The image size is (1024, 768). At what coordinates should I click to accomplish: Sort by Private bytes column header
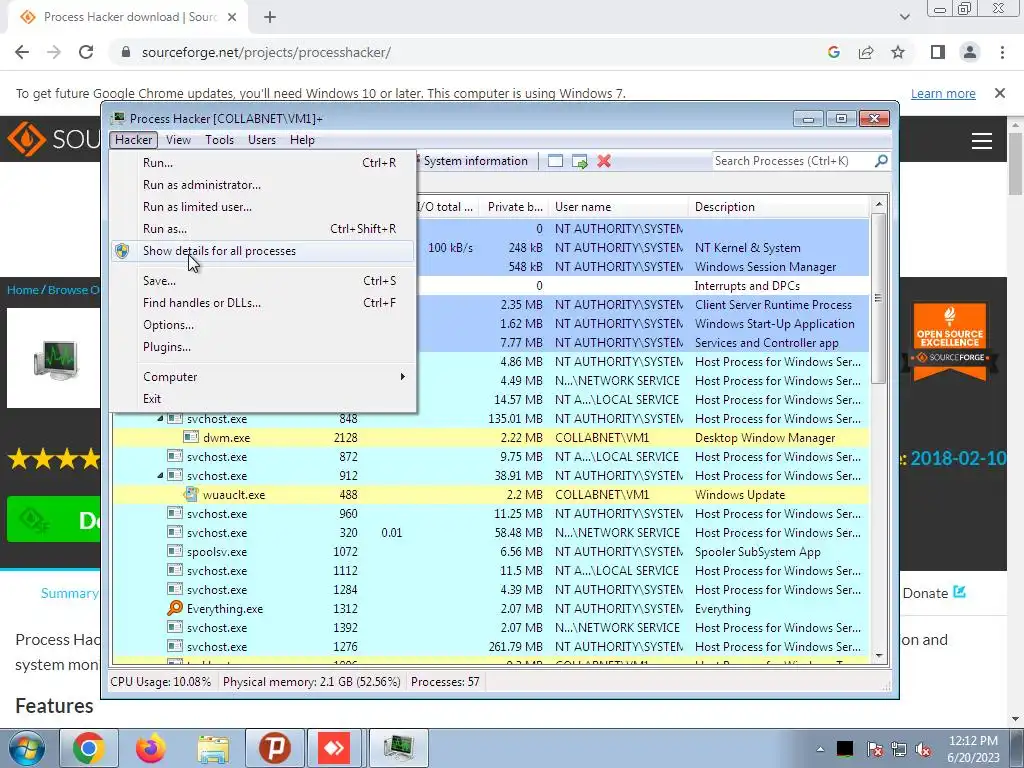[x=514, y=207]
